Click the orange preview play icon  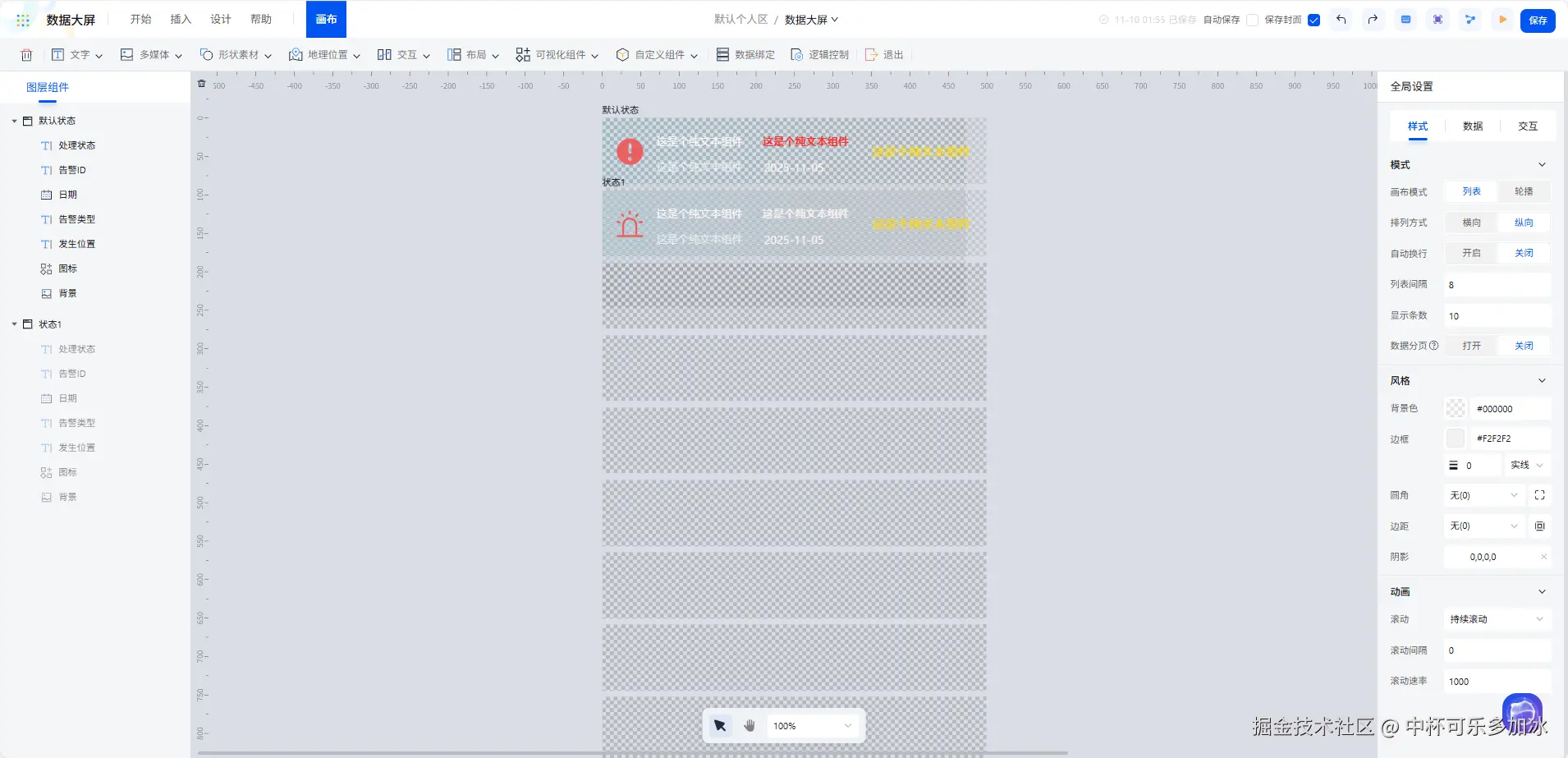1502,20
